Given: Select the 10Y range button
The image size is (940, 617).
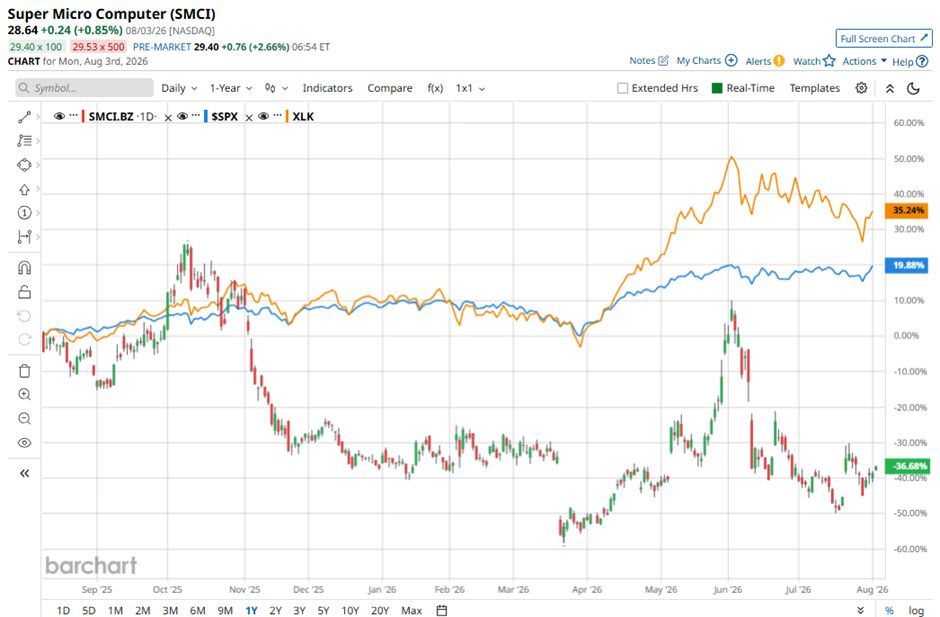Looking at the screenshot, I should (350, 610).
